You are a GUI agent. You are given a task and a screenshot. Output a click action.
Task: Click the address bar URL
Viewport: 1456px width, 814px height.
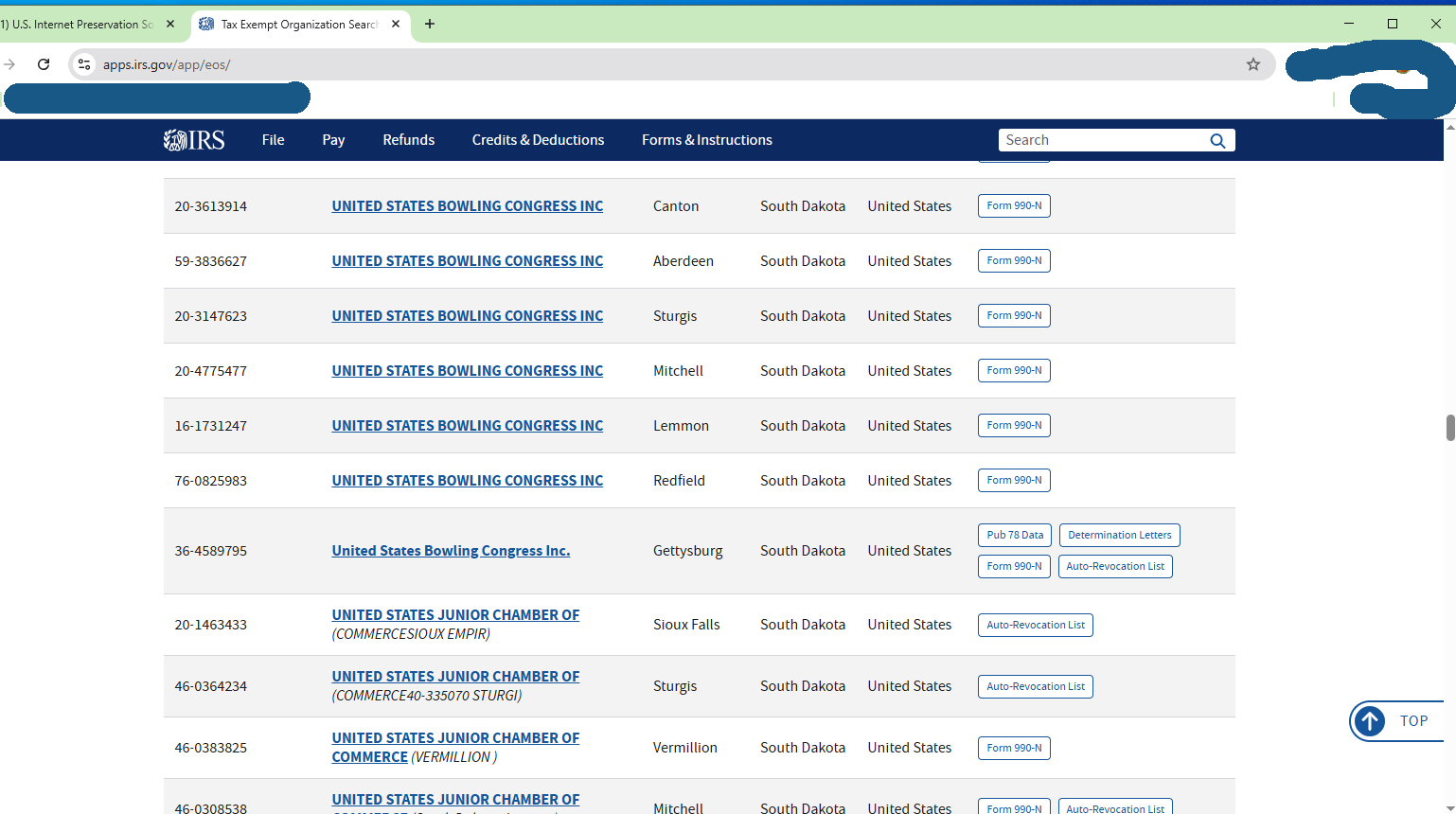167,64
